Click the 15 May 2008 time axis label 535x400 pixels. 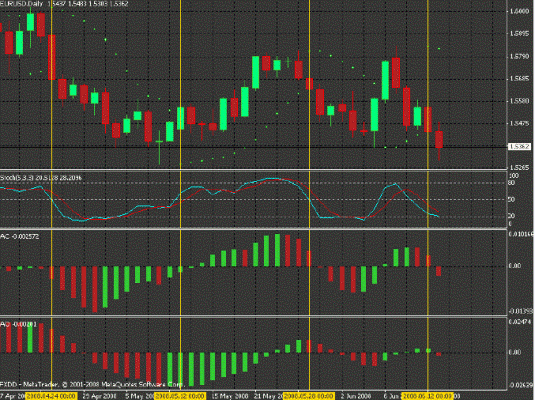point(230,396)
